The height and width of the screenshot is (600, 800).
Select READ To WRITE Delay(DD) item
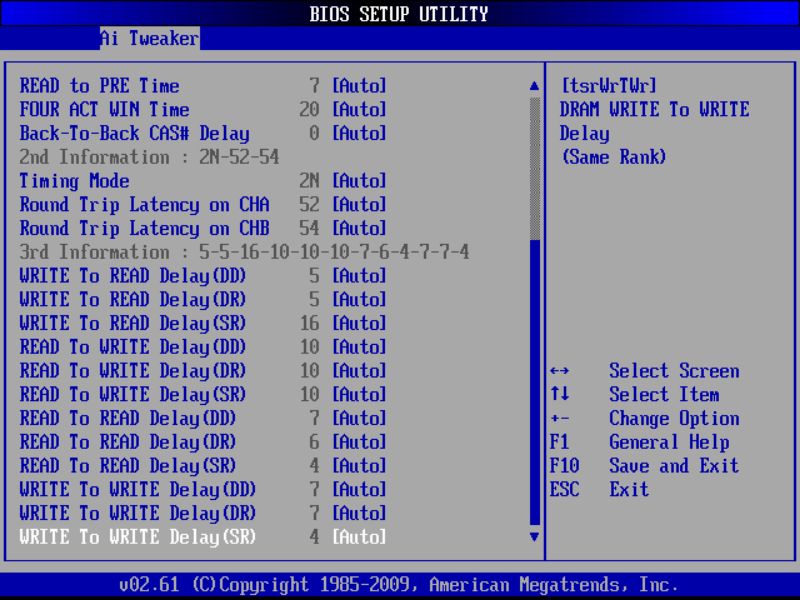(x=133, y=347)
